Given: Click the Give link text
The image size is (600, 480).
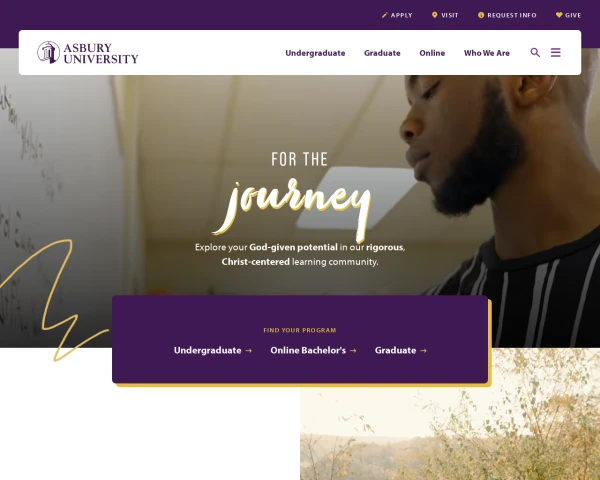Looking at the screenshot, I should 573,15.
